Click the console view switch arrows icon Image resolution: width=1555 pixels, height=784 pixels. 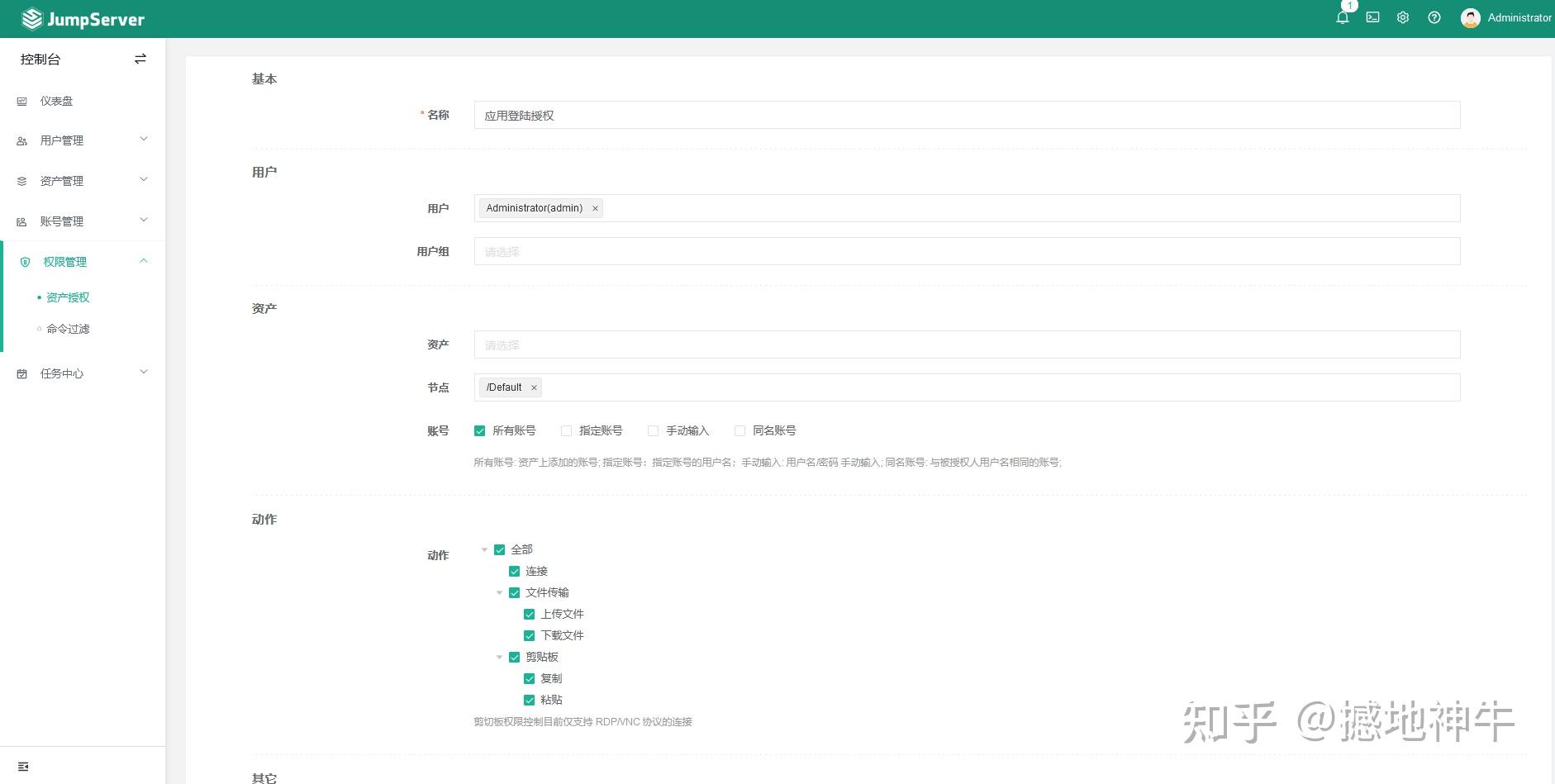point(140,59)
